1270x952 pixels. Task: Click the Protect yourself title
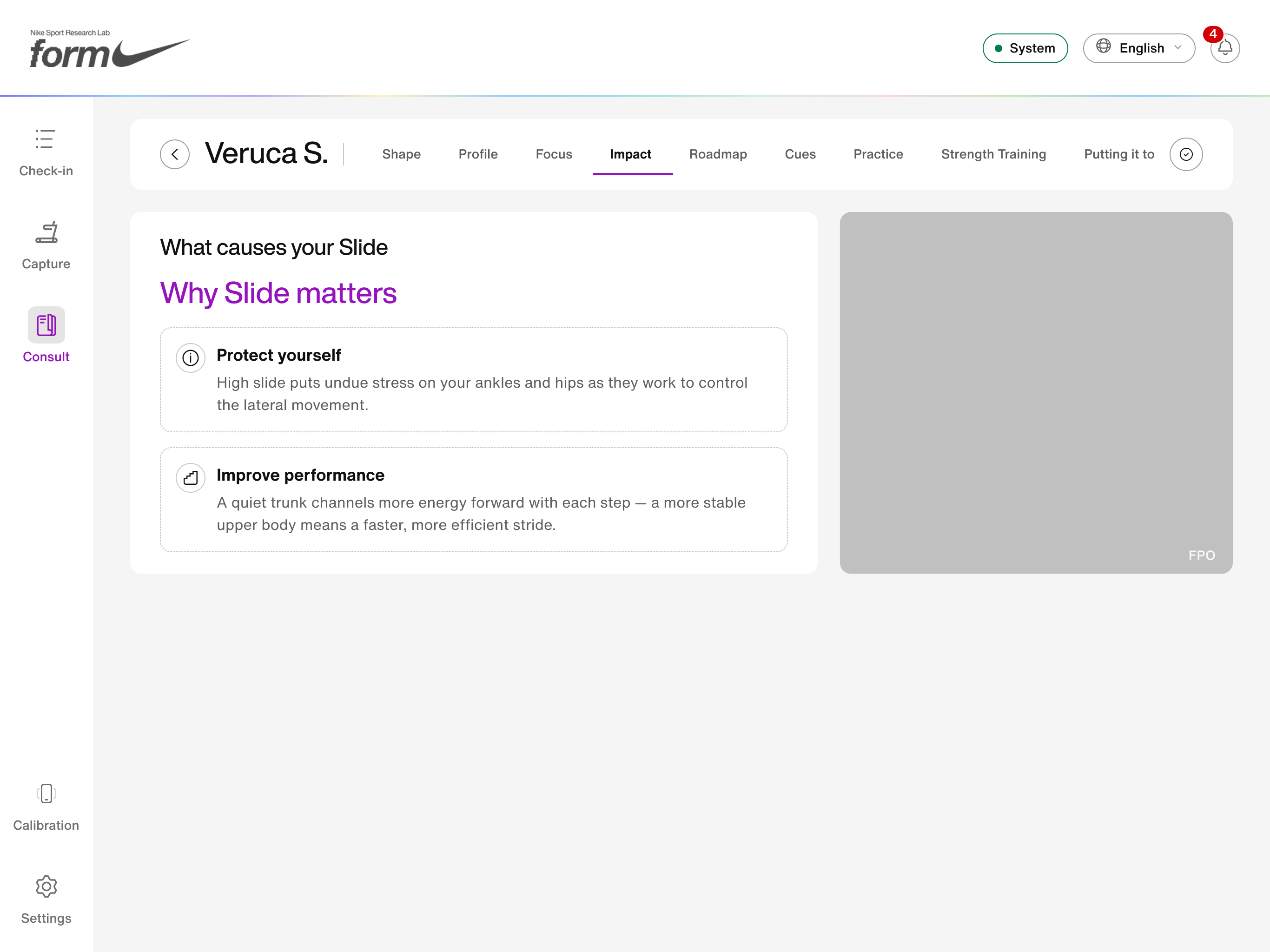coord(278,355)
